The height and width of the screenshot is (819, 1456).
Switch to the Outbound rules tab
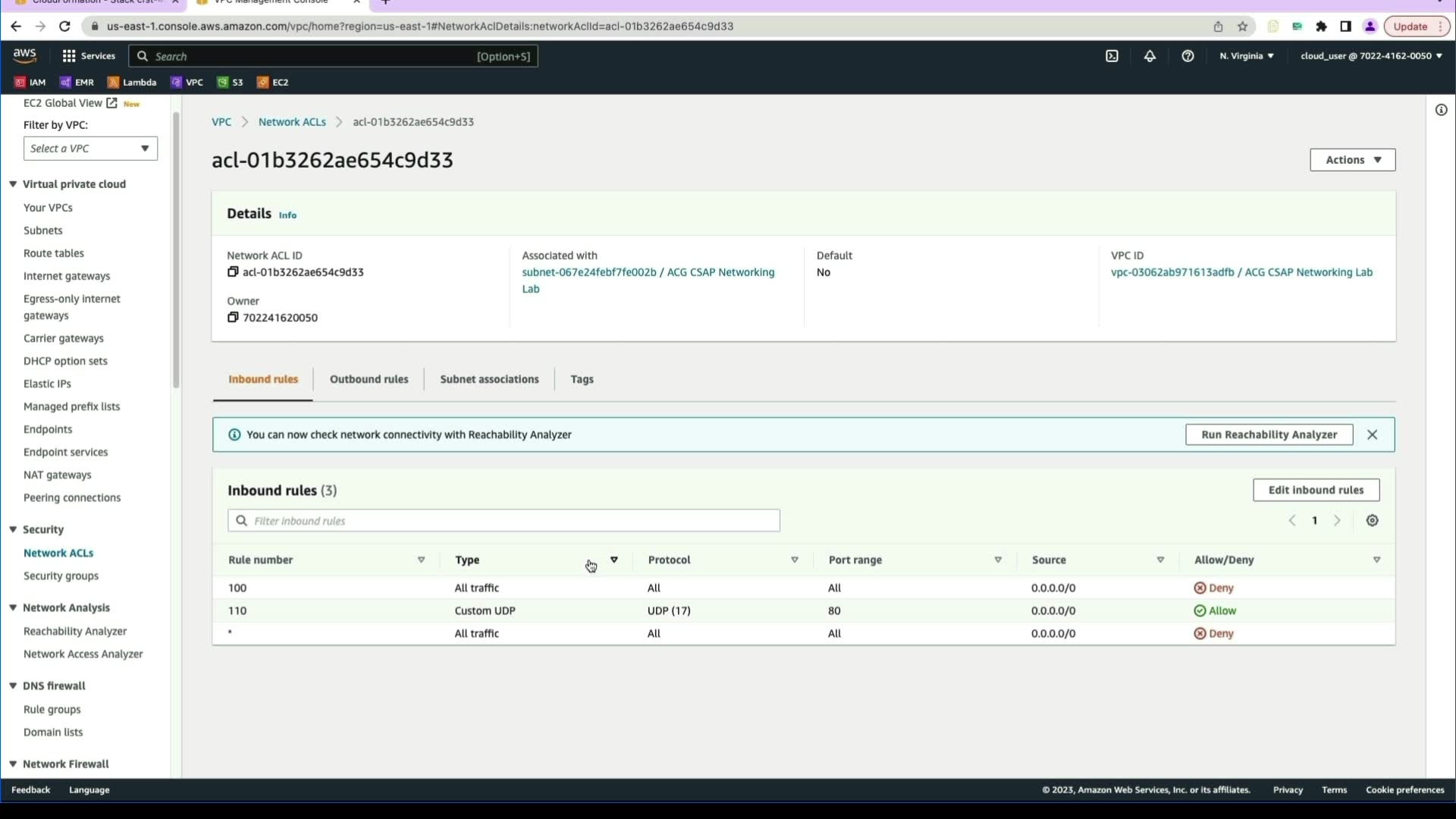click(x=369, y=379)
